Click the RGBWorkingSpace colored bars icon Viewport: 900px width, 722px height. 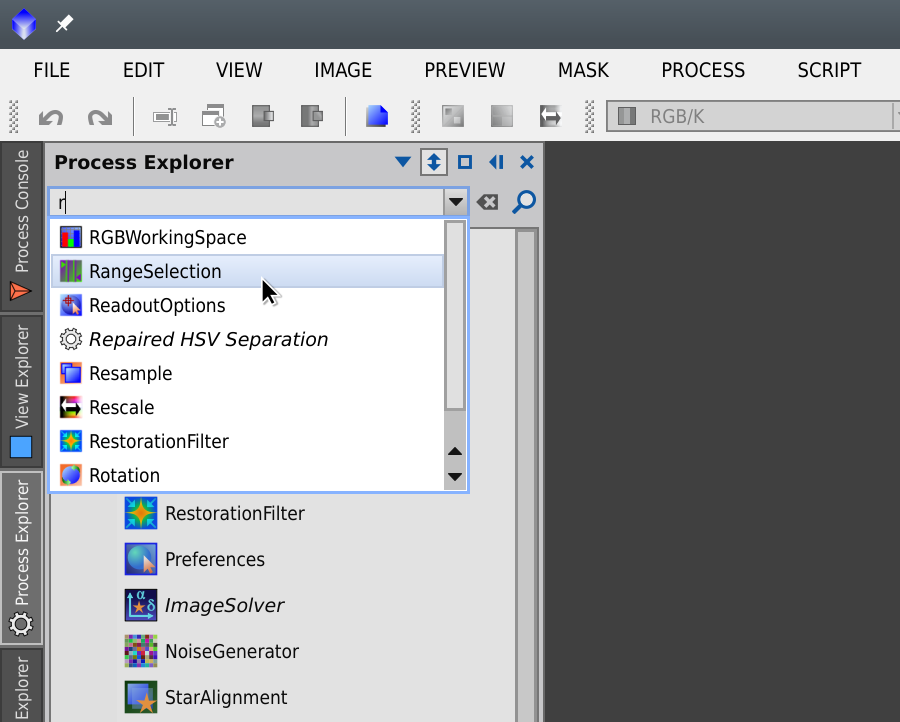point(71,238)
